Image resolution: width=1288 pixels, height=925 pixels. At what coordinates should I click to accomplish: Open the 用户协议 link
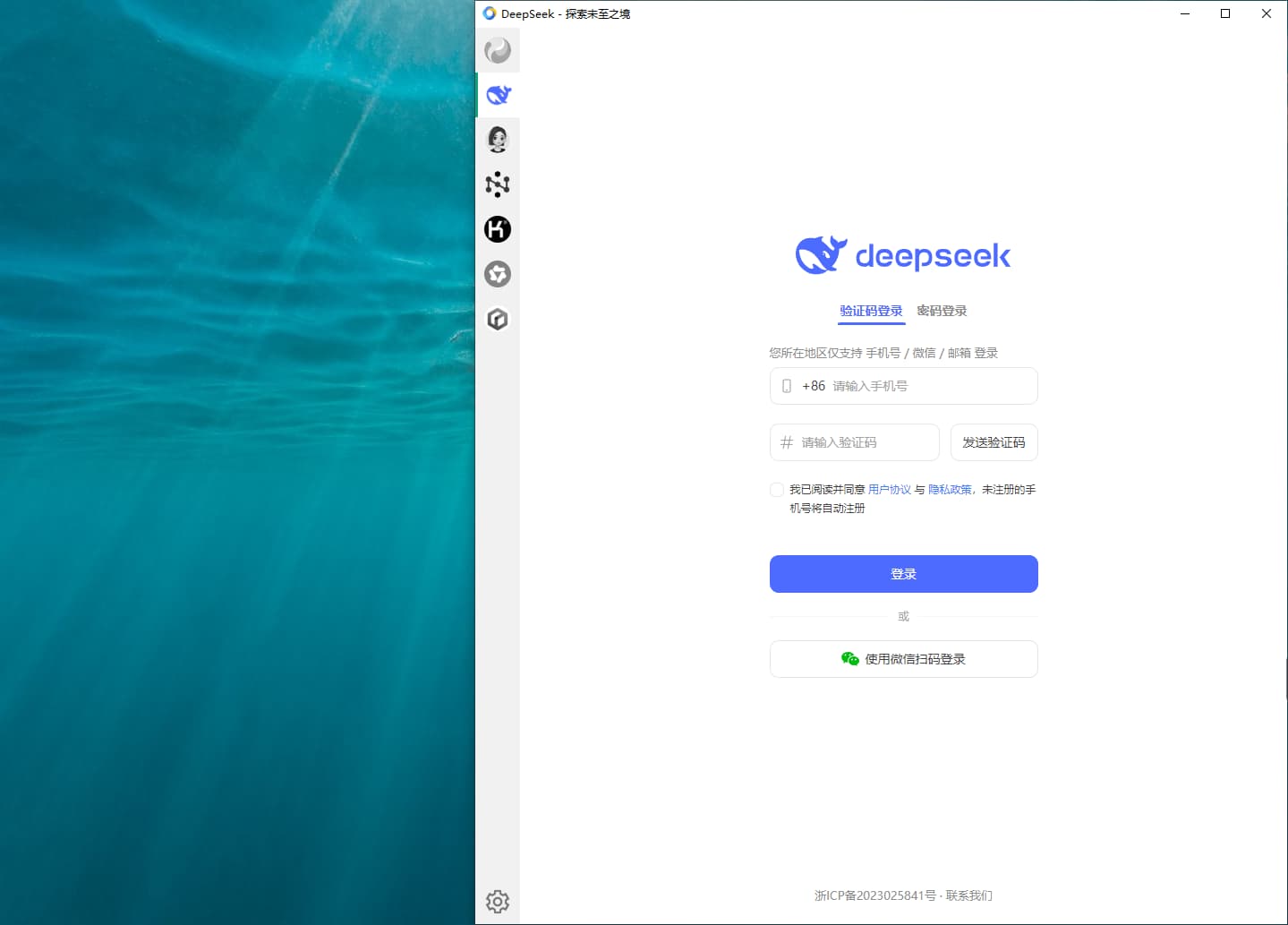pos(890,490)
